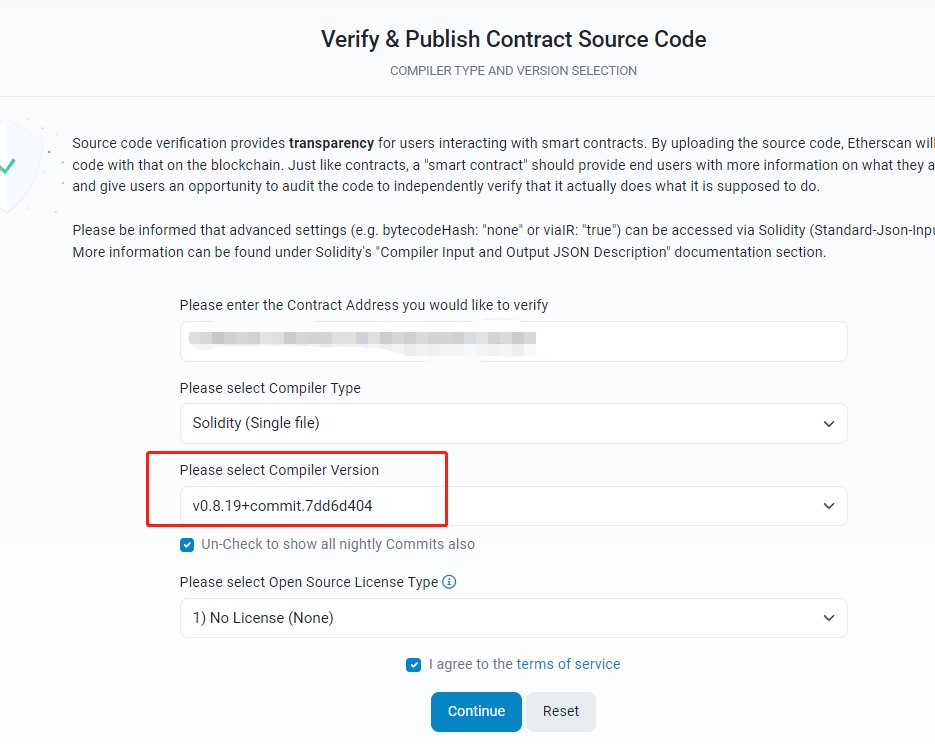Viewport: 935px width, 744px height.
Task: Click the 'Please select Compiler Version' label
Action: point(279,470)
